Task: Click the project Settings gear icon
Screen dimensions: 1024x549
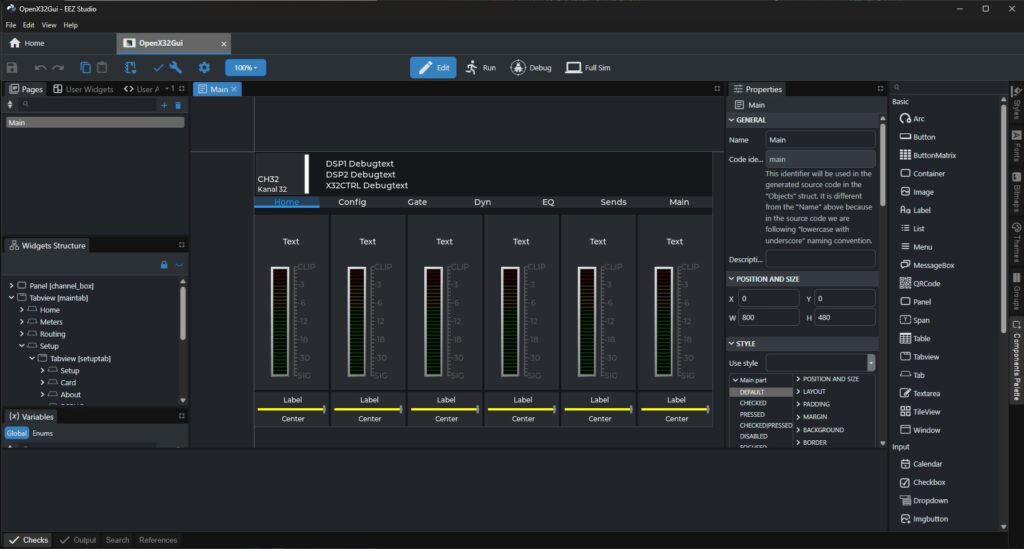Action: click(x=204, y=68)
